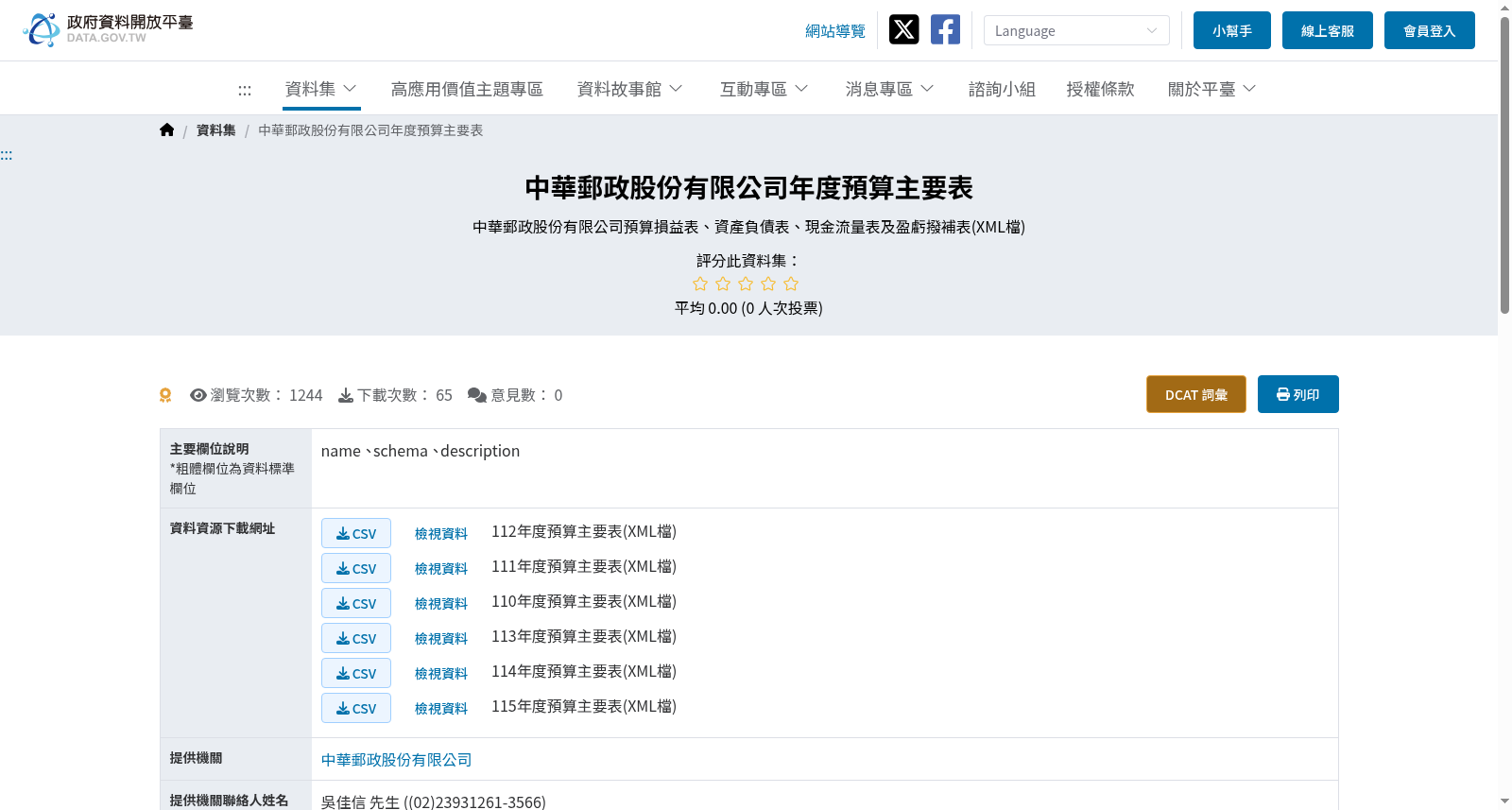Screen dimensions: 1512x810
Task: Rate the dataset five stars
Action: 791,284
